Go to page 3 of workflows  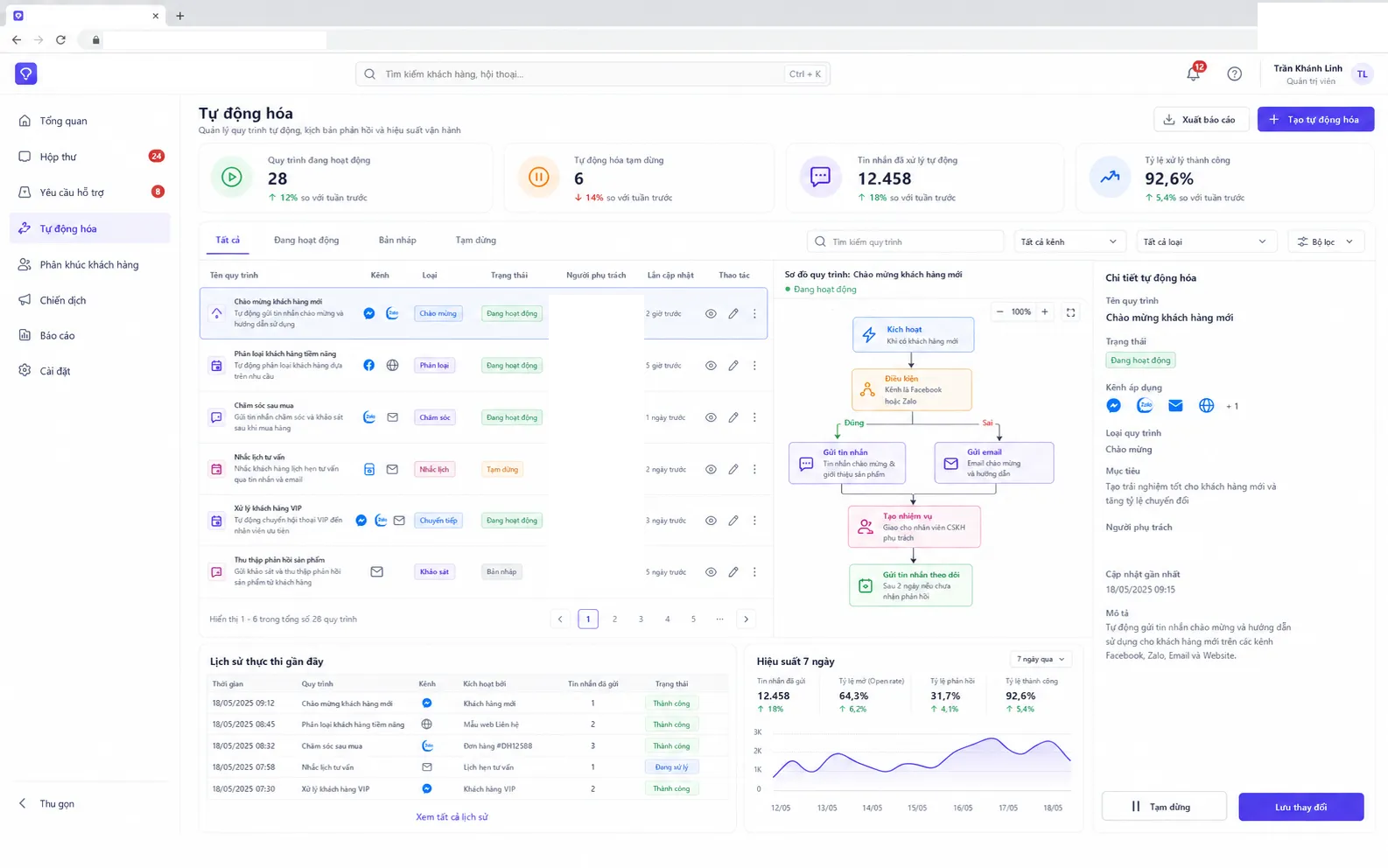pyautogui.click(x=641, y=619)
